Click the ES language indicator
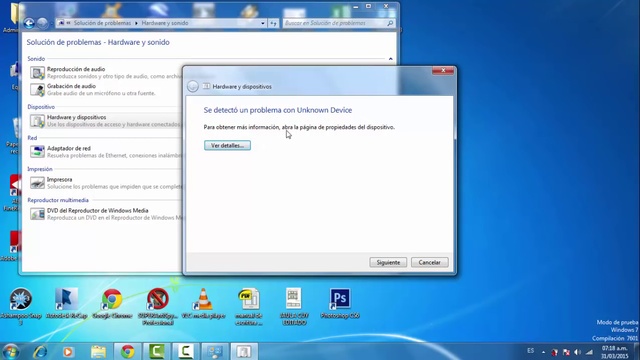 [530, 351]
